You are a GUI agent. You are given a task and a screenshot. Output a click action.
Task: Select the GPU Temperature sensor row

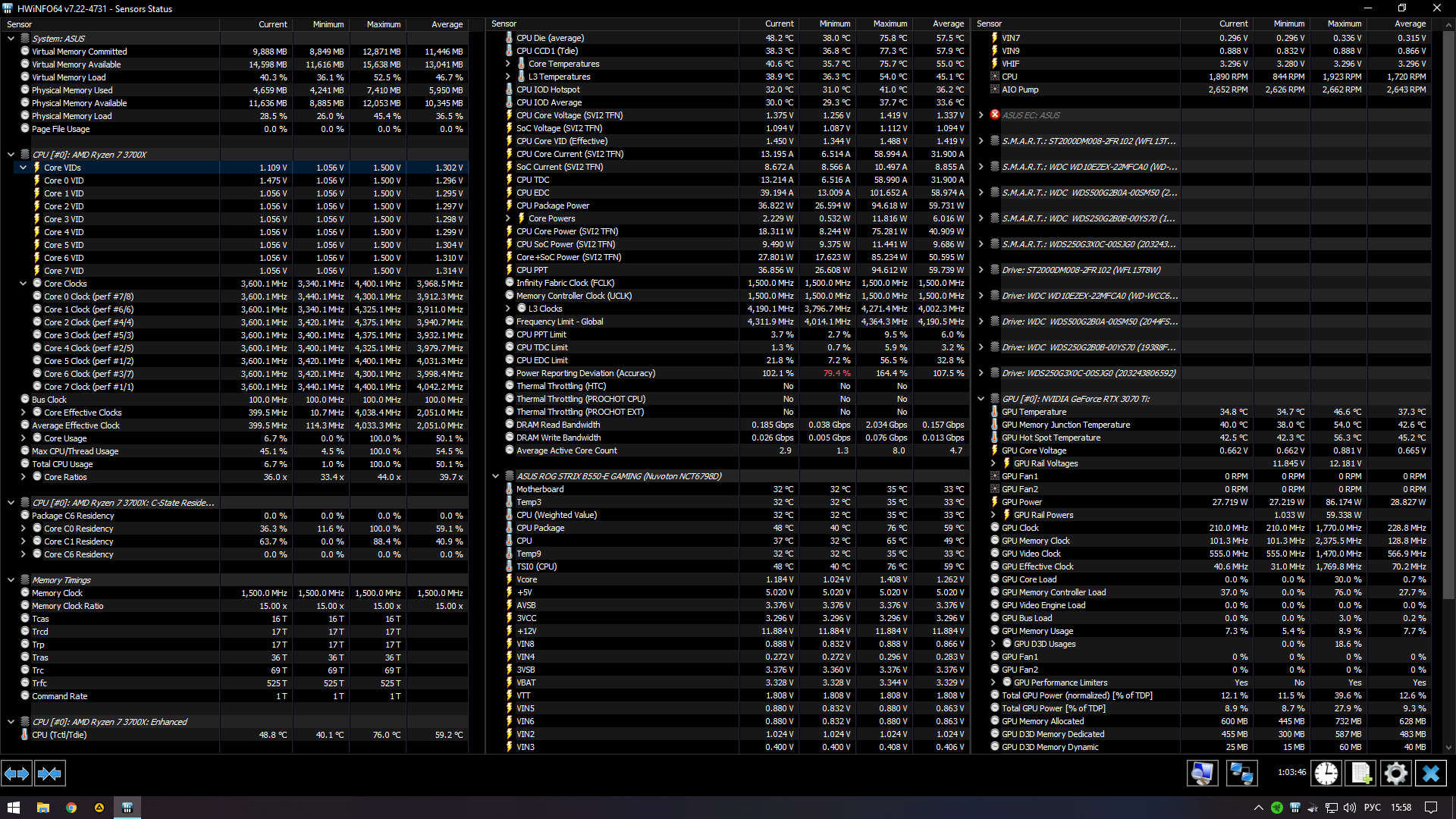coord(1034,412)
